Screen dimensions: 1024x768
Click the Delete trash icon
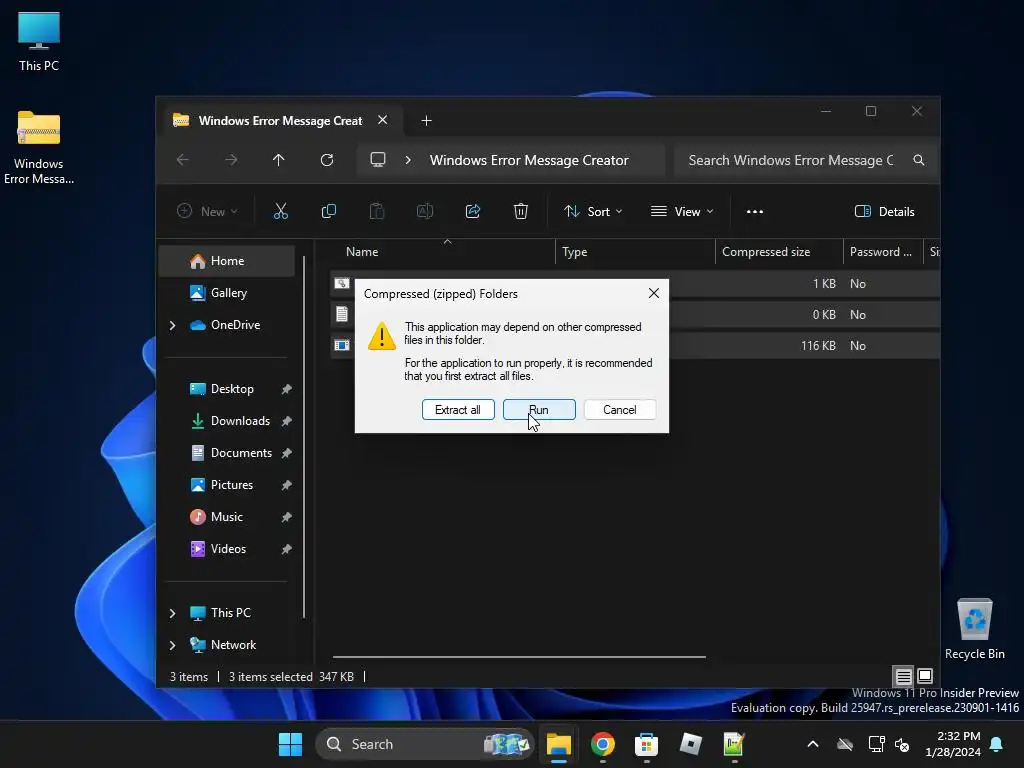pyautogui.click(x=520, y=211)
